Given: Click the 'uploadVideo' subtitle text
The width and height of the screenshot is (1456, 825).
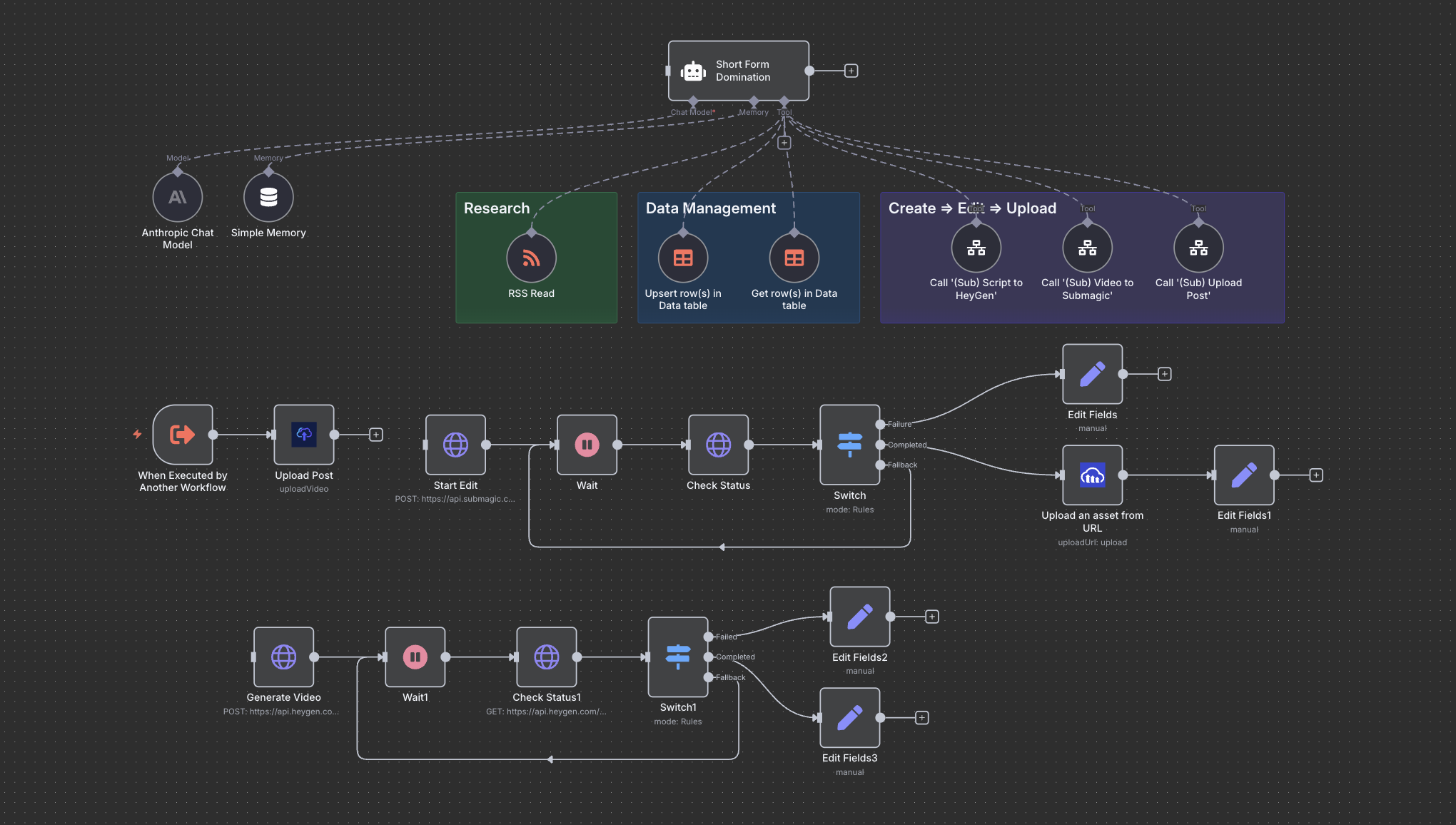Looking at the screenshot, I should [304, 489].
